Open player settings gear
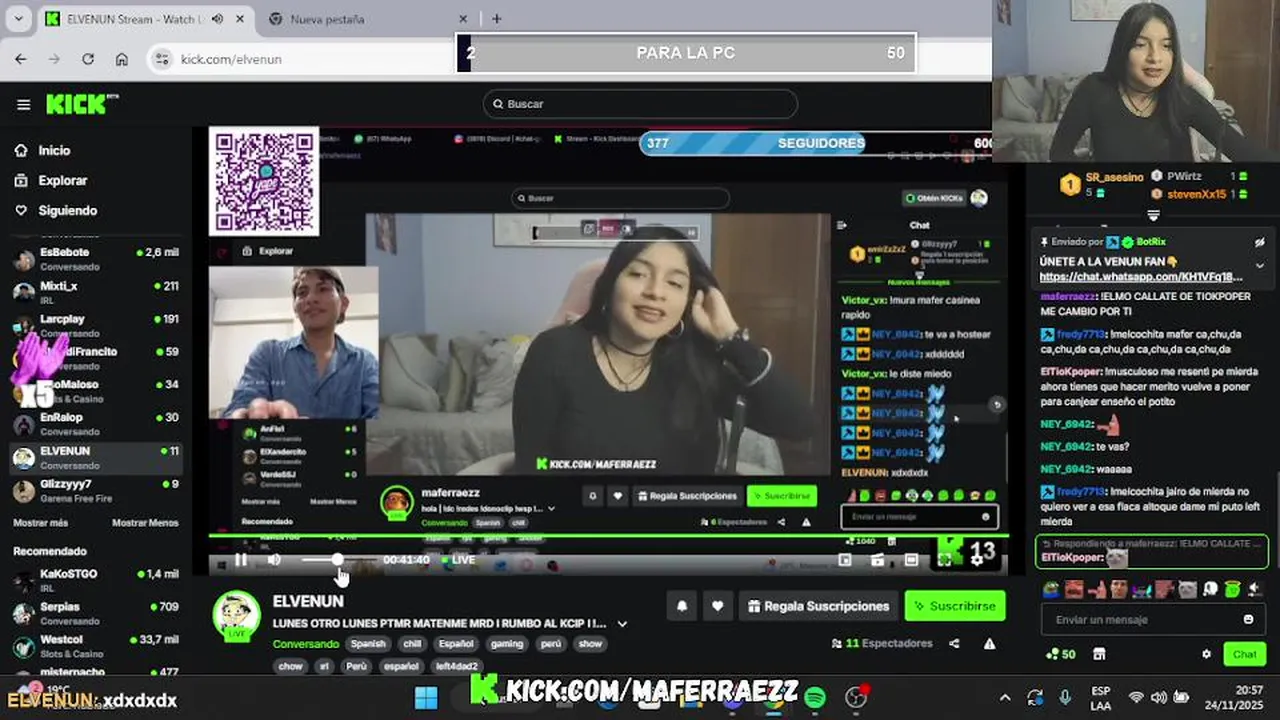The height and width of the screenshot is (720, 1280). (x=977, y=560)
